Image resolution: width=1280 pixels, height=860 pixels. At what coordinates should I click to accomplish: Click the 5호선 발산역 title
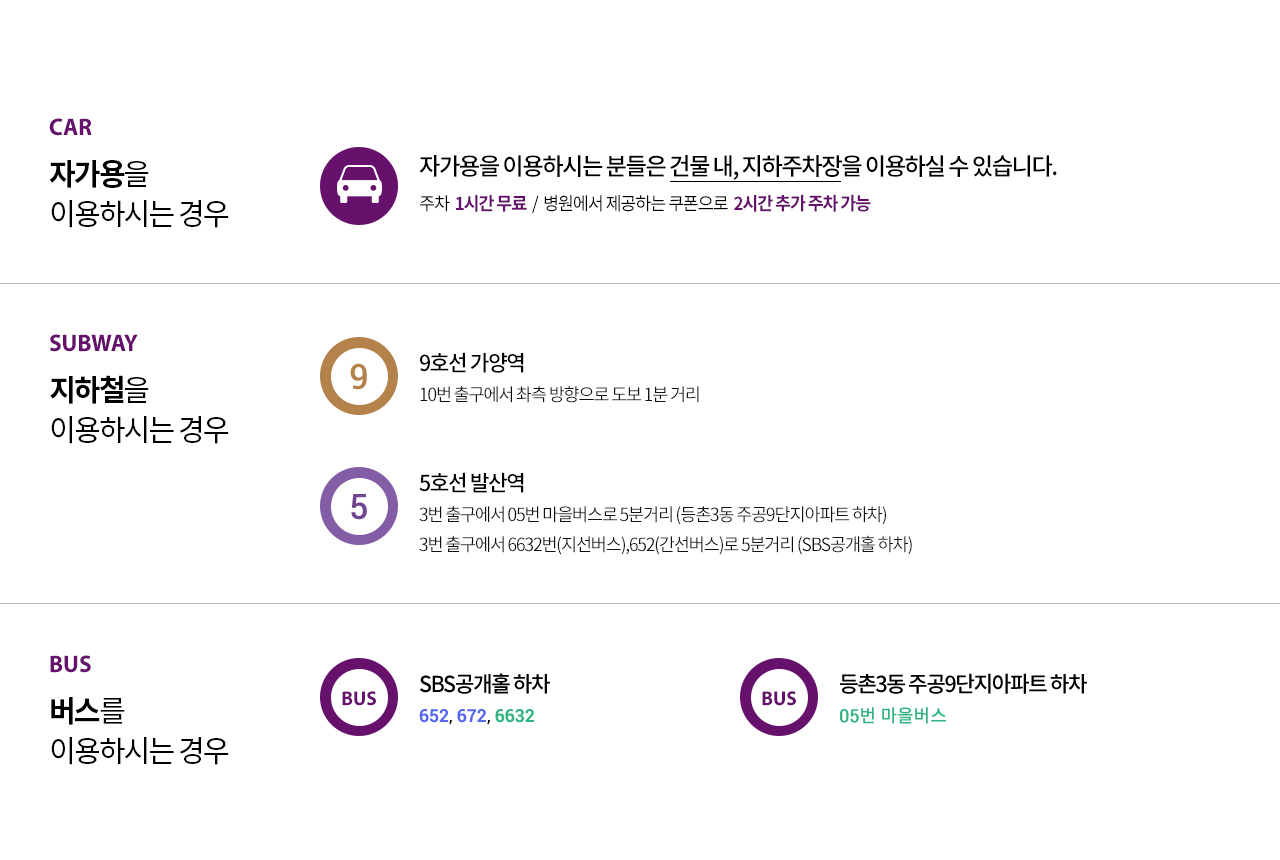472,483
